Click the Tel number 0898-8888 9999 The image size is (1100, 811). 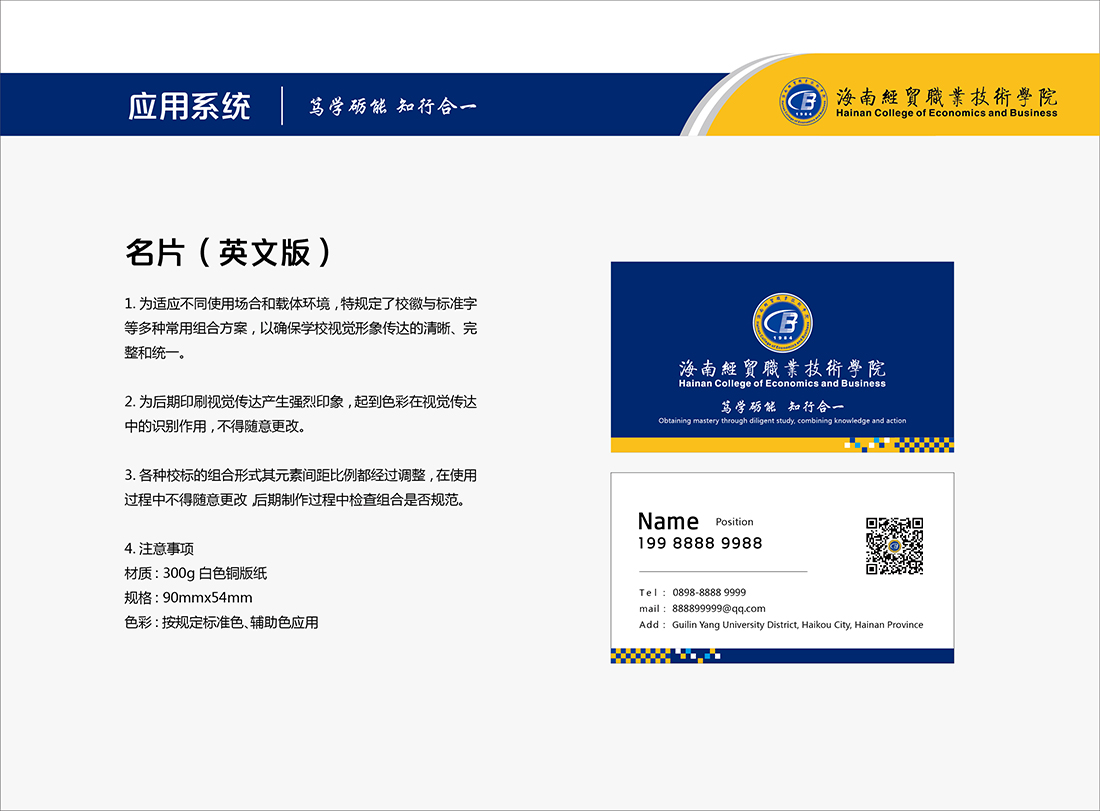(x=708, y=592)
